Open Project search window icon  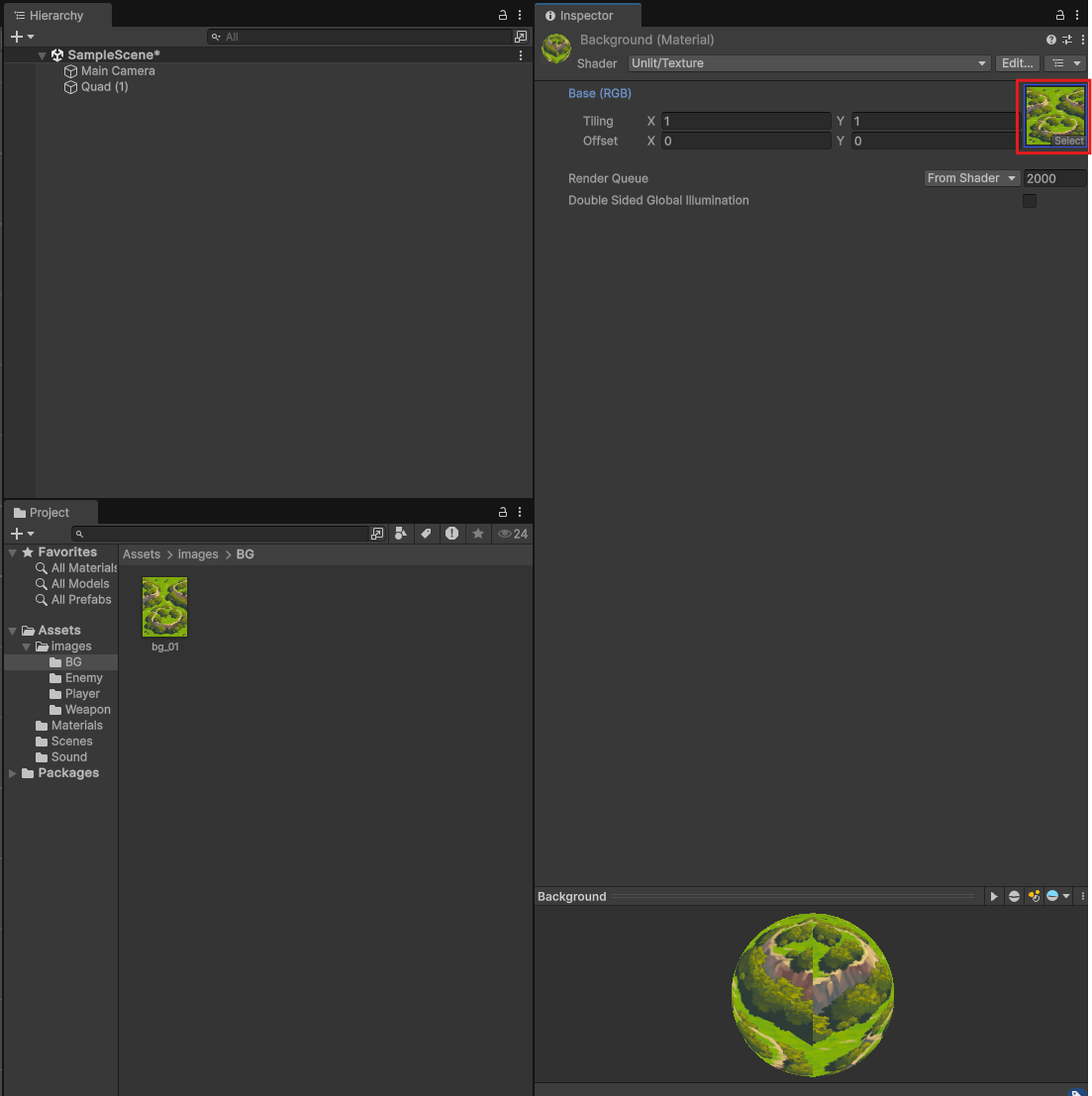pyautogui.click(x=377, y=534)
